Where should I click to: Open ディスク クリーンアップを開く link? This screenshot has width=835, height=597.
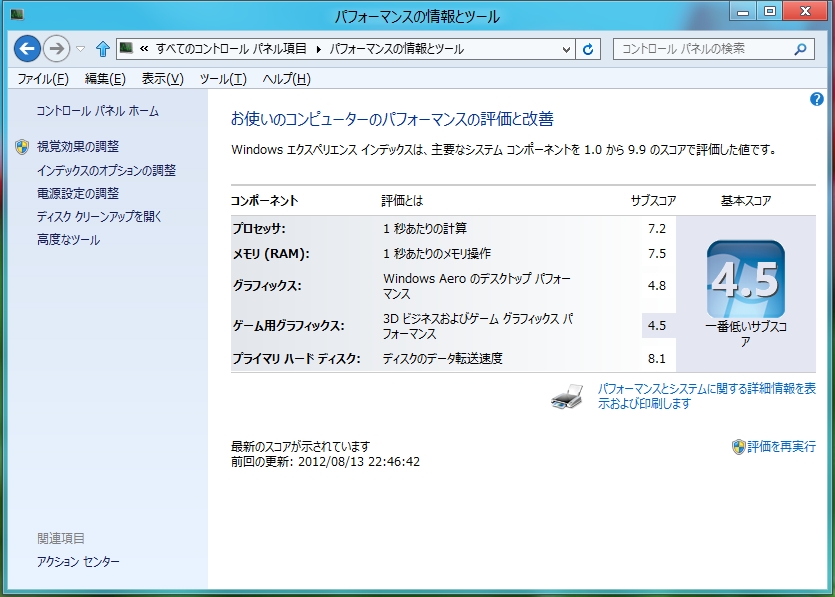point(99,216)
